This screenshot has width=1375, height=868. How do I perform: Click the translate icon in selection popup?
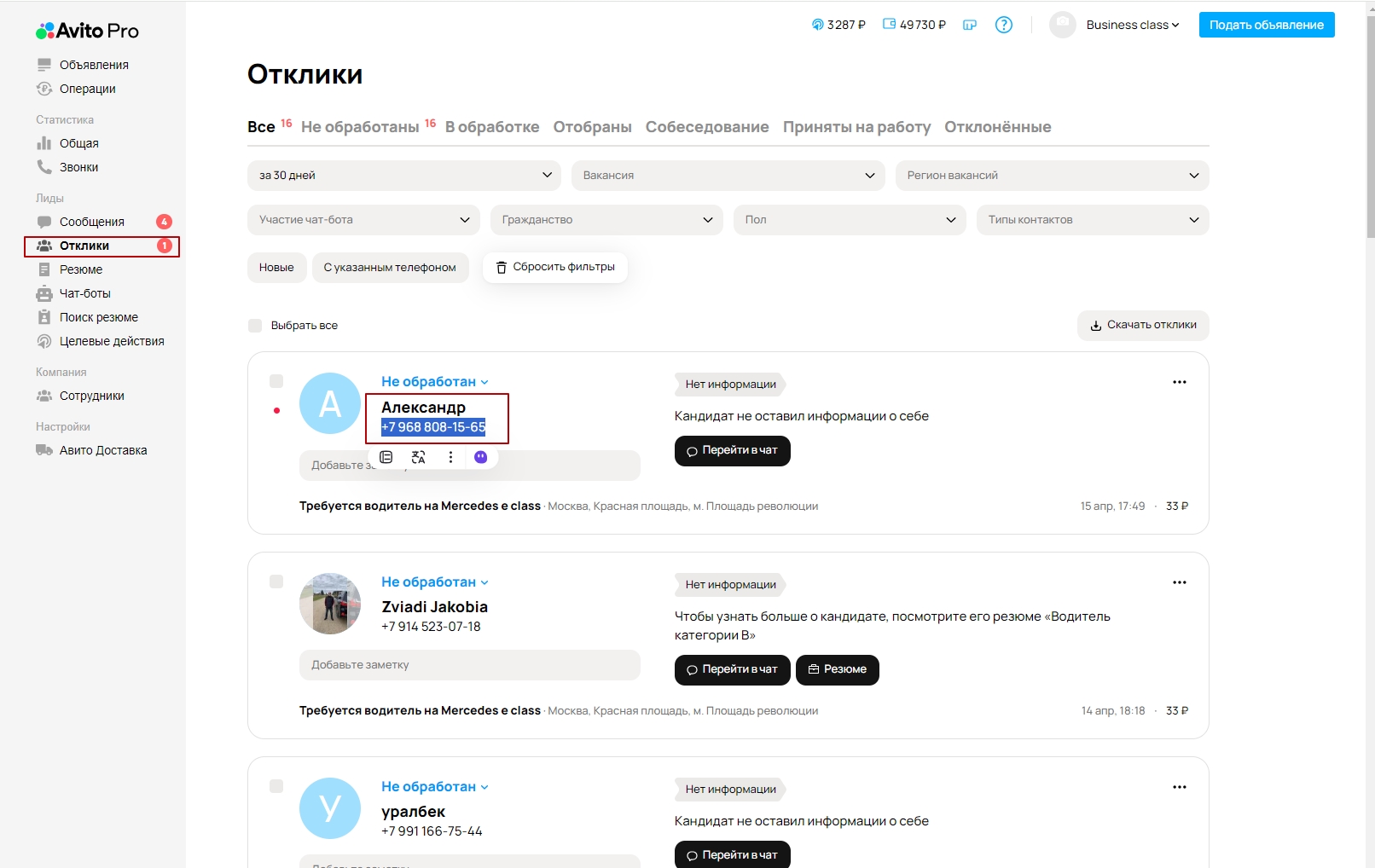(418, 457)
